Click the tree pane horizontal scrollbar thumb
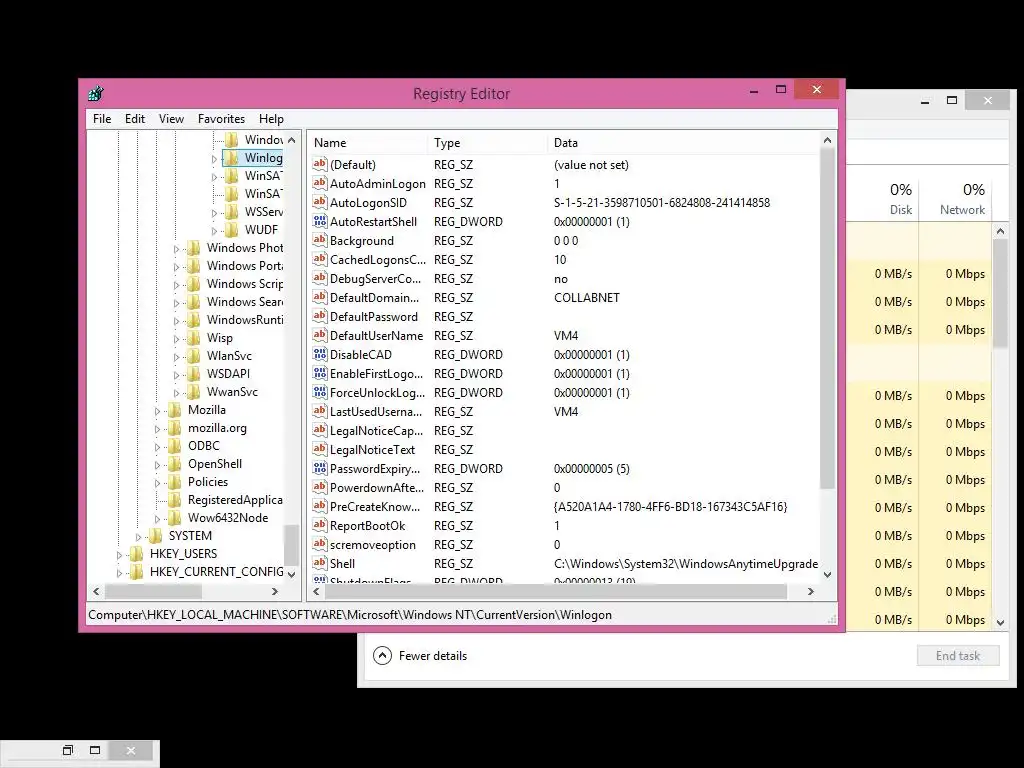 point(153,592)
